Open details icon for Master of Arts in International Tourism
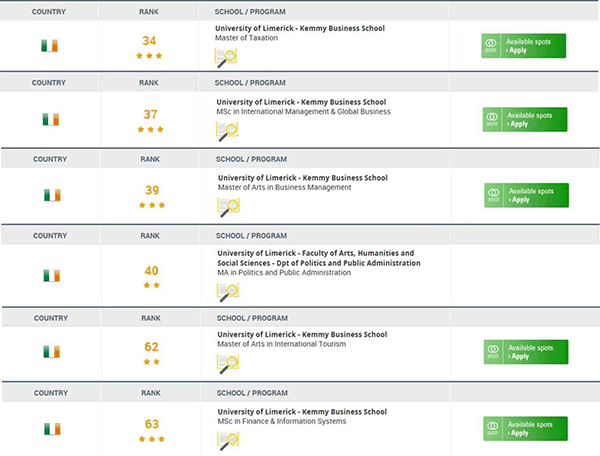Screen dimensions: 600x456 click(x=228, y=364)
